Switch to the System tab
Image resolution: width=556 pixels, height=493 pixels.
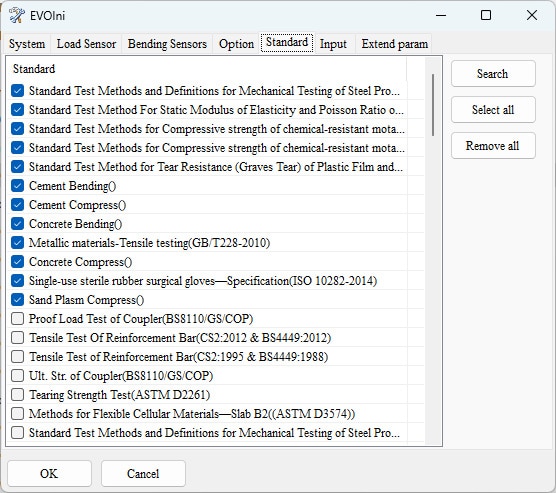tap(27, 44)
